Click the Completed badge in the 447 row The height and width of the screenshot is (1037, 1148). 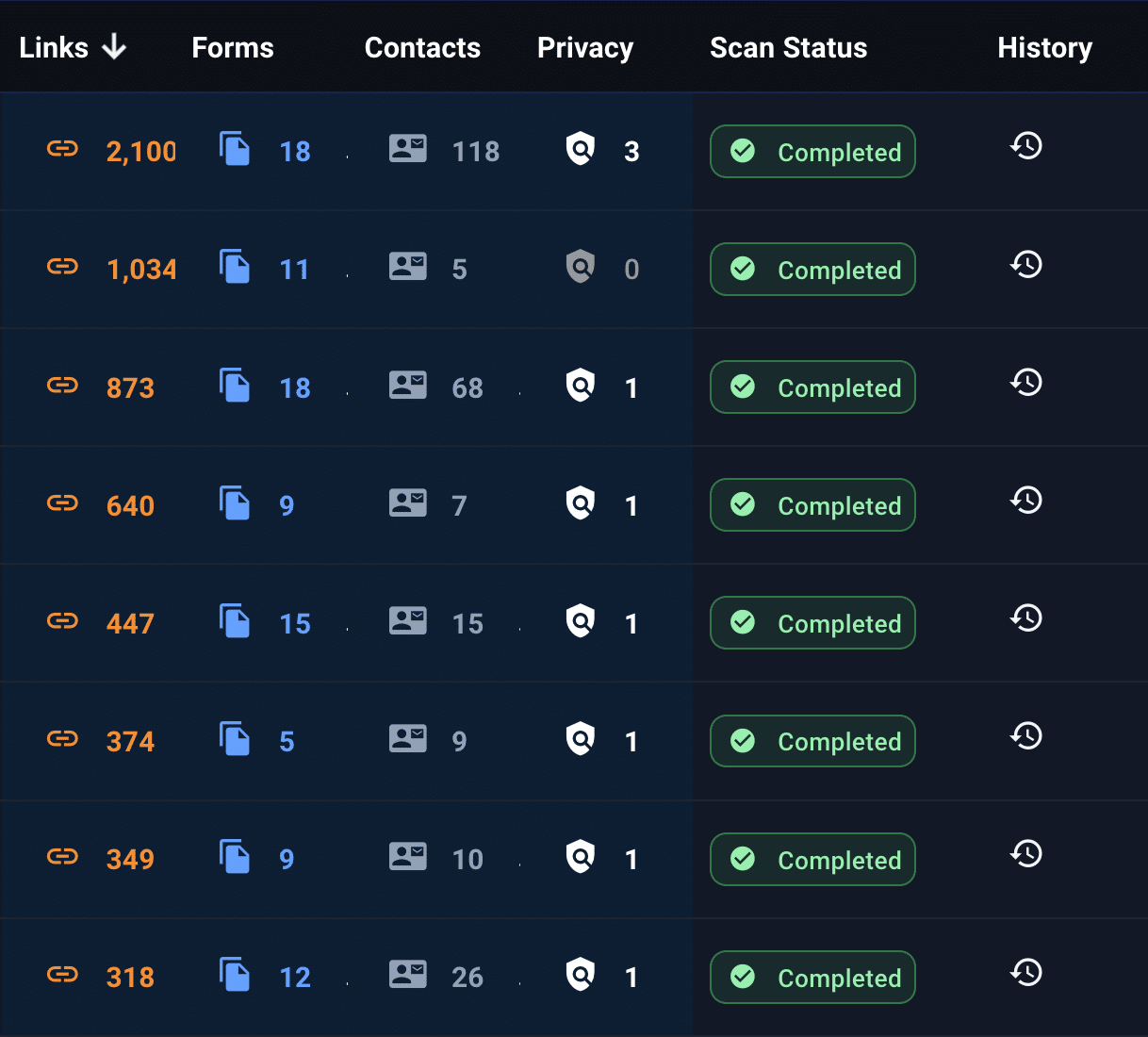[x=812, y=623]
